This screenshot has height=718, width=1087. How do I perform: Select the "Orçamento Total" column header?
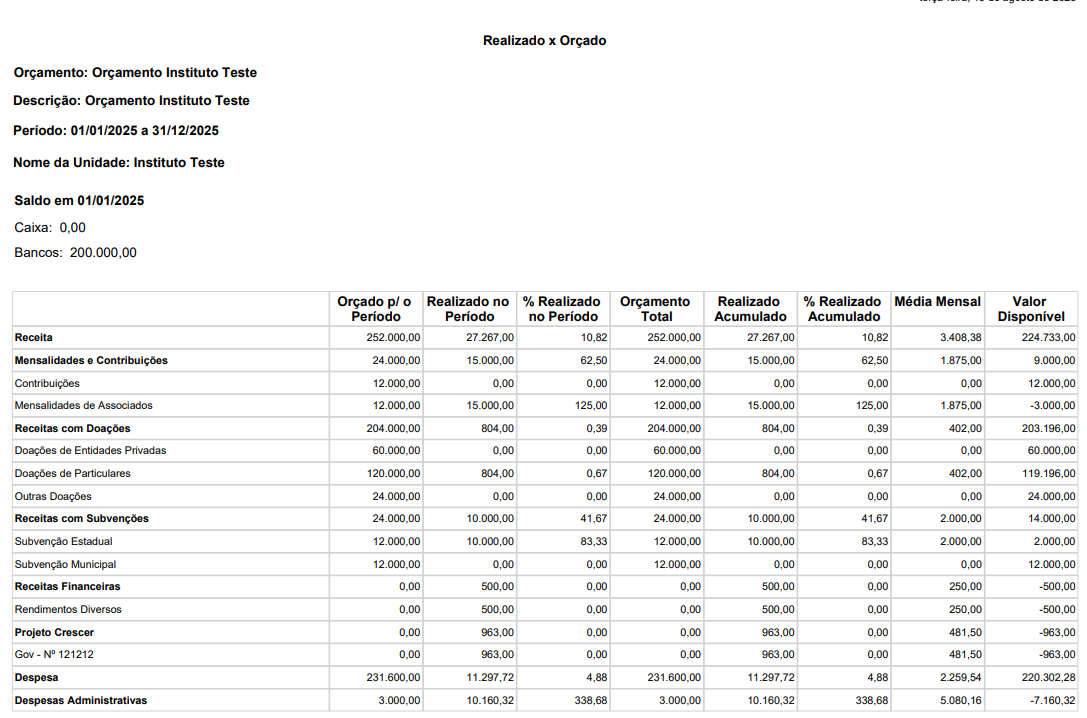[656, 309]
